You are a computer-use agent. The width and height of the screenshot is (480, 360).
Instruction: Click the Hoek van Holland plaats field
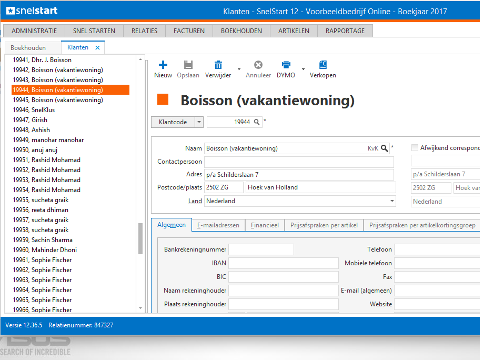pyautogui.click(x=320, y=187)
